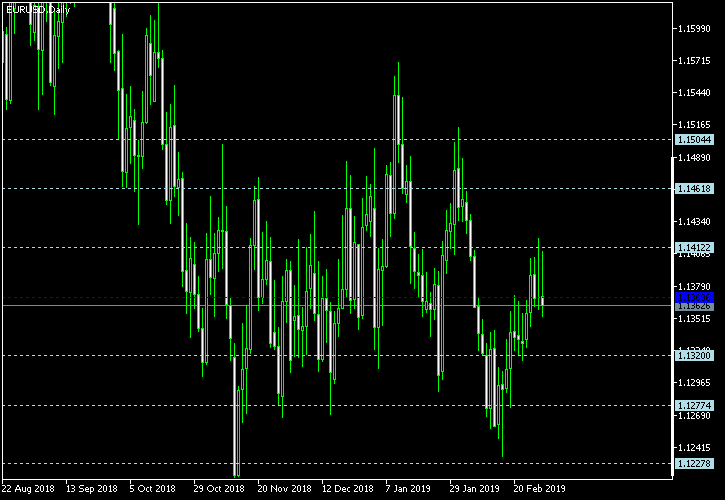Image resolution: width=725 pixels, height=500 pixels.
Task: Select the 1.15044 horizontal level price label
Action: click(694, 139)
